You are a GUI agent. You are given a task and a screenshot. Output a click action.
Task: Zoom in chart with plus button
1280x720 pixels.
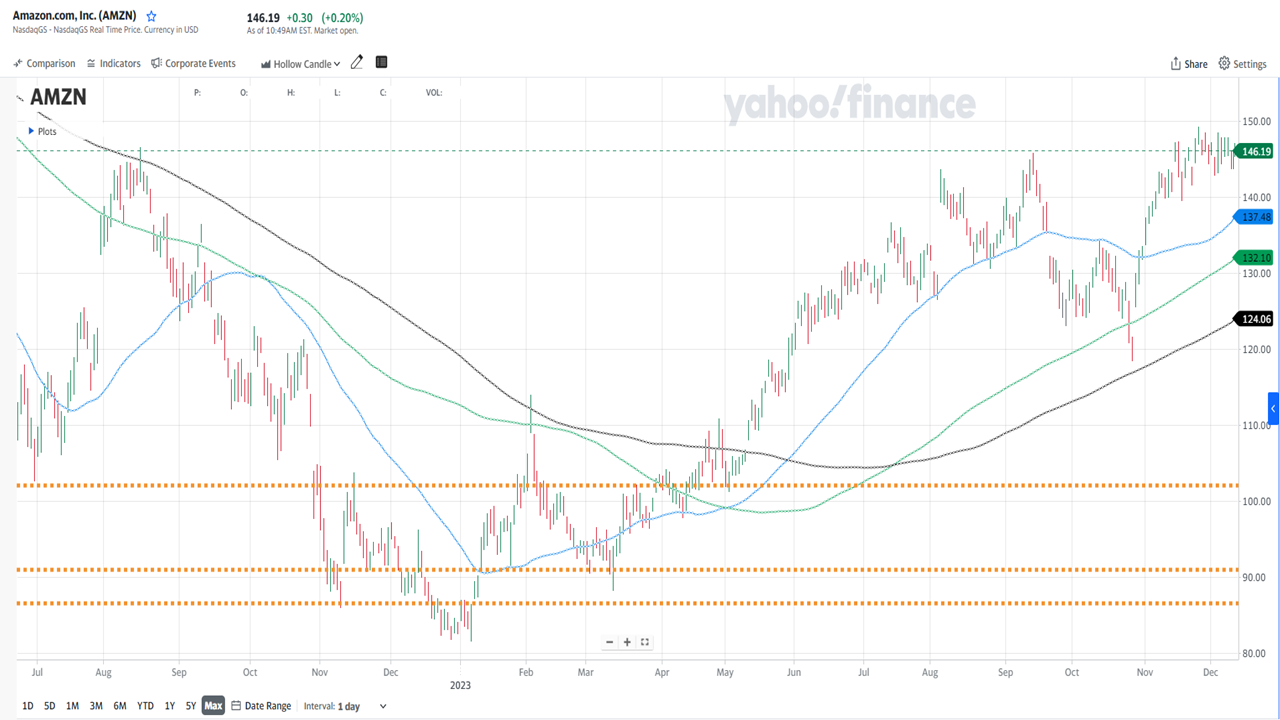point(627,642)
